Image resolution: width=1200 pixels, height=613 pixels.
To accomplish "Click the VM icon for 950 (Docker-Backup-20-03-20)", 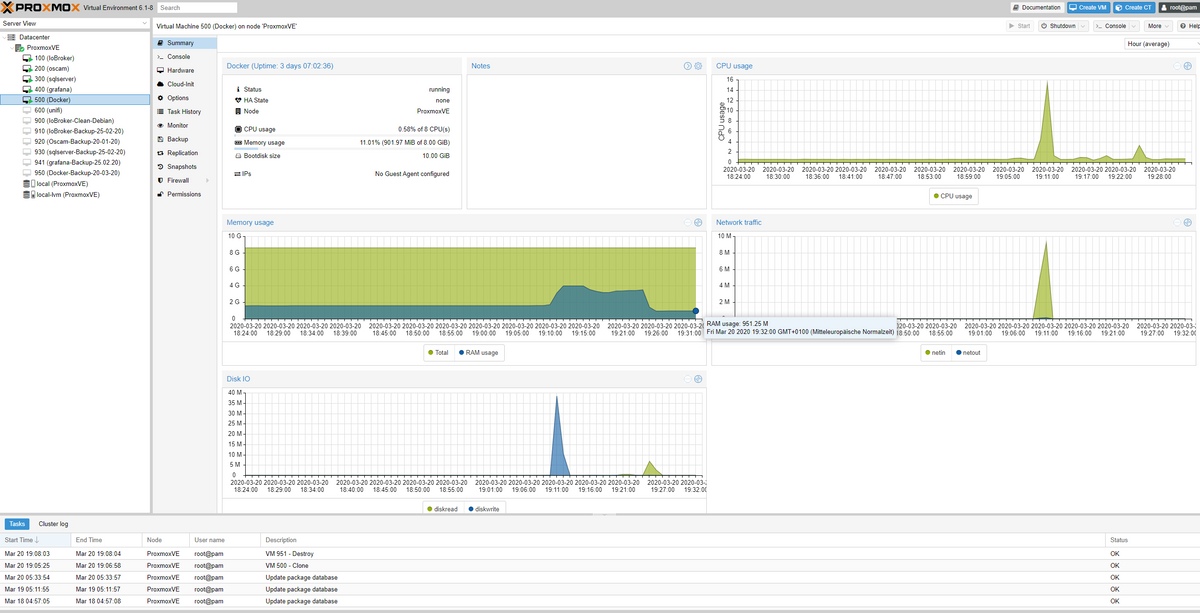I will 27,173.
